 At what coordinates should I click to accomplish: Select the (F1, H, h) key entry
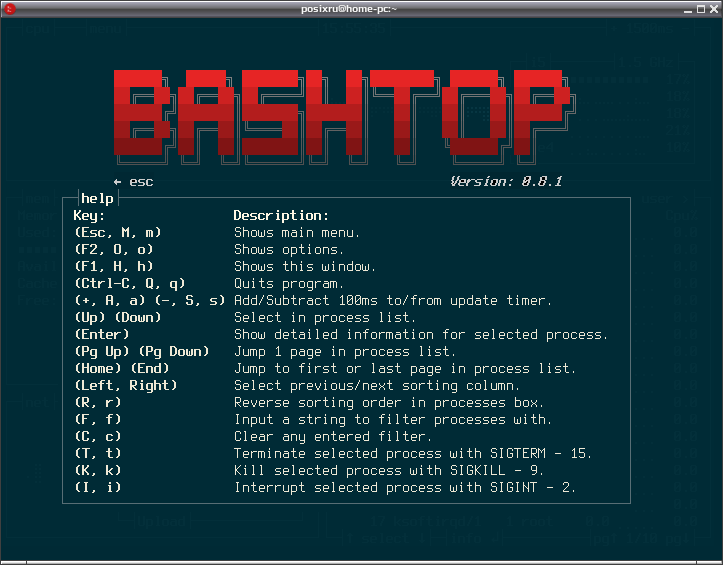tap(114, 267)
